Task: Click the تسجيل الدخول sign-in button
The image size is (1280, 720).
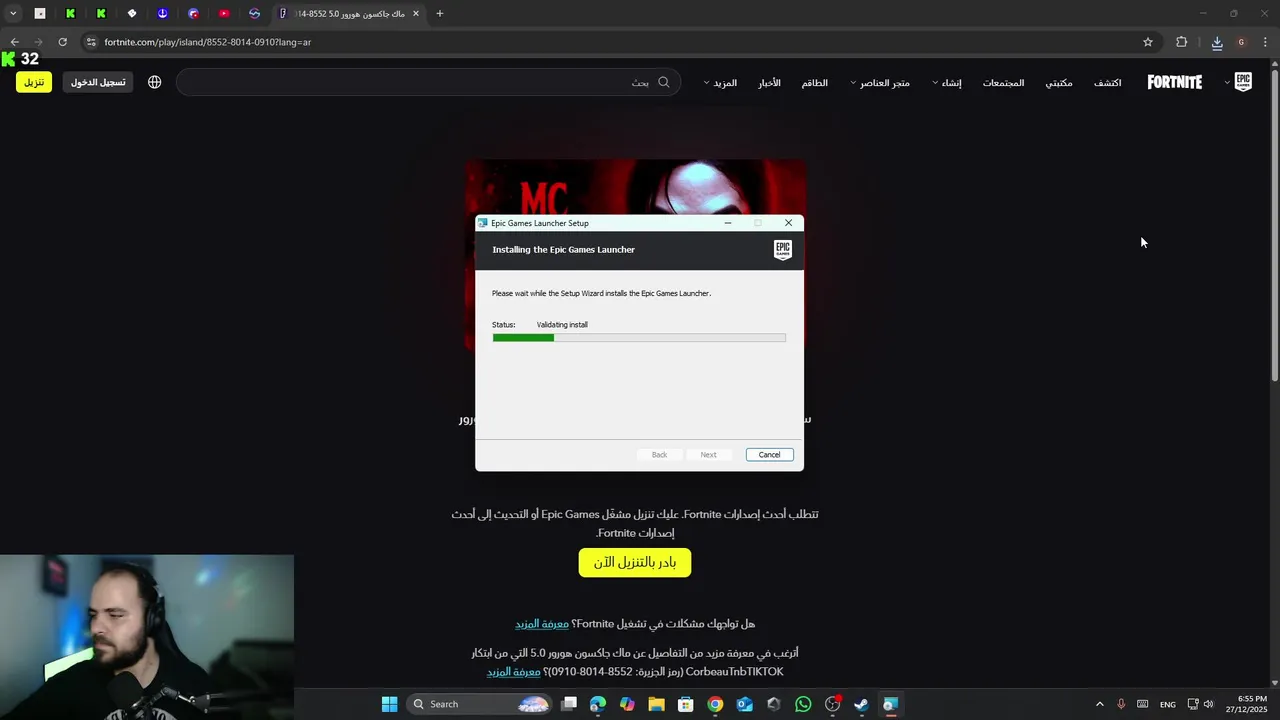Action: pos(98,82)
